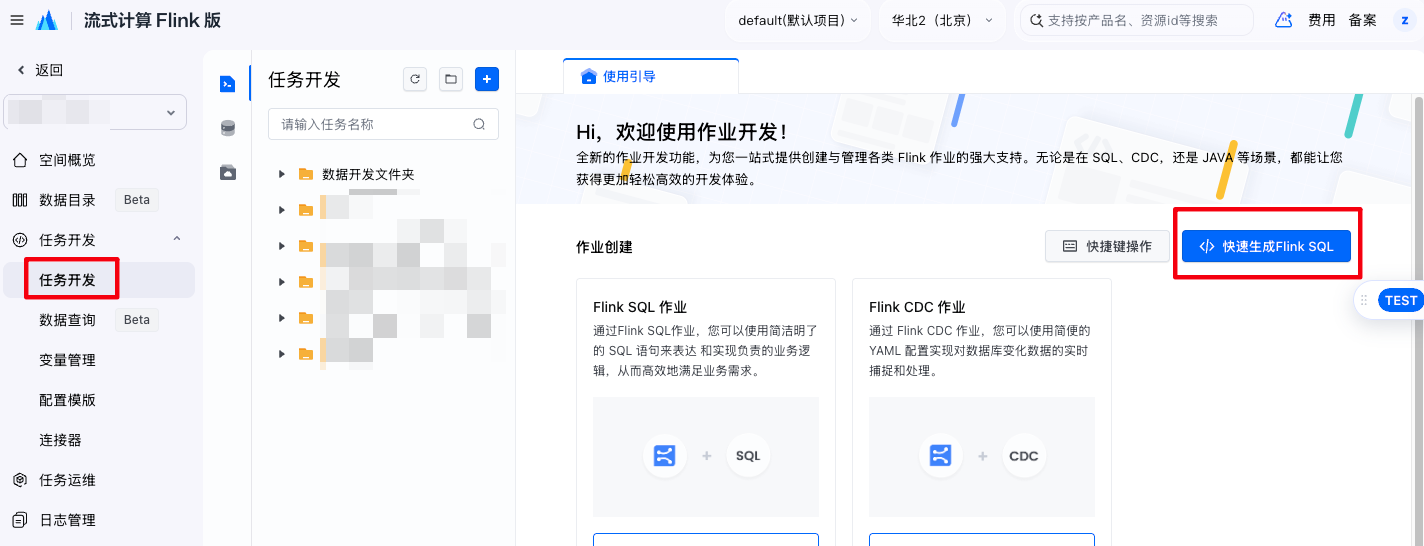The image size is (1424, 546).
Task: Click the 任务运维 operations icon
Action: pos(20,480)
